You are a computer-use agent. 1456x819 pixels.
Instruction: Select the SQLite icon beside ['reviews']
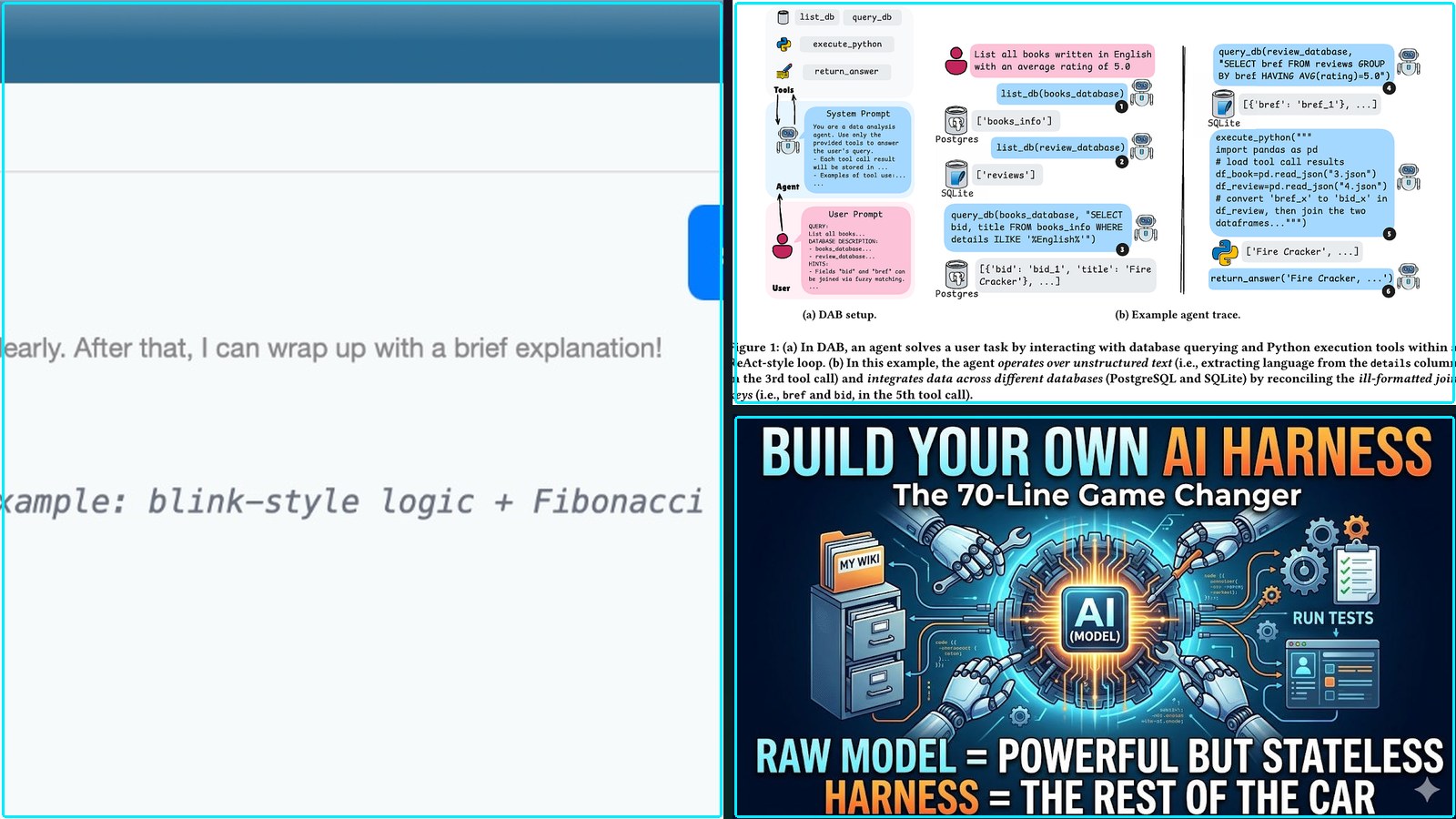pyautogui.click(x=956, y=174)
